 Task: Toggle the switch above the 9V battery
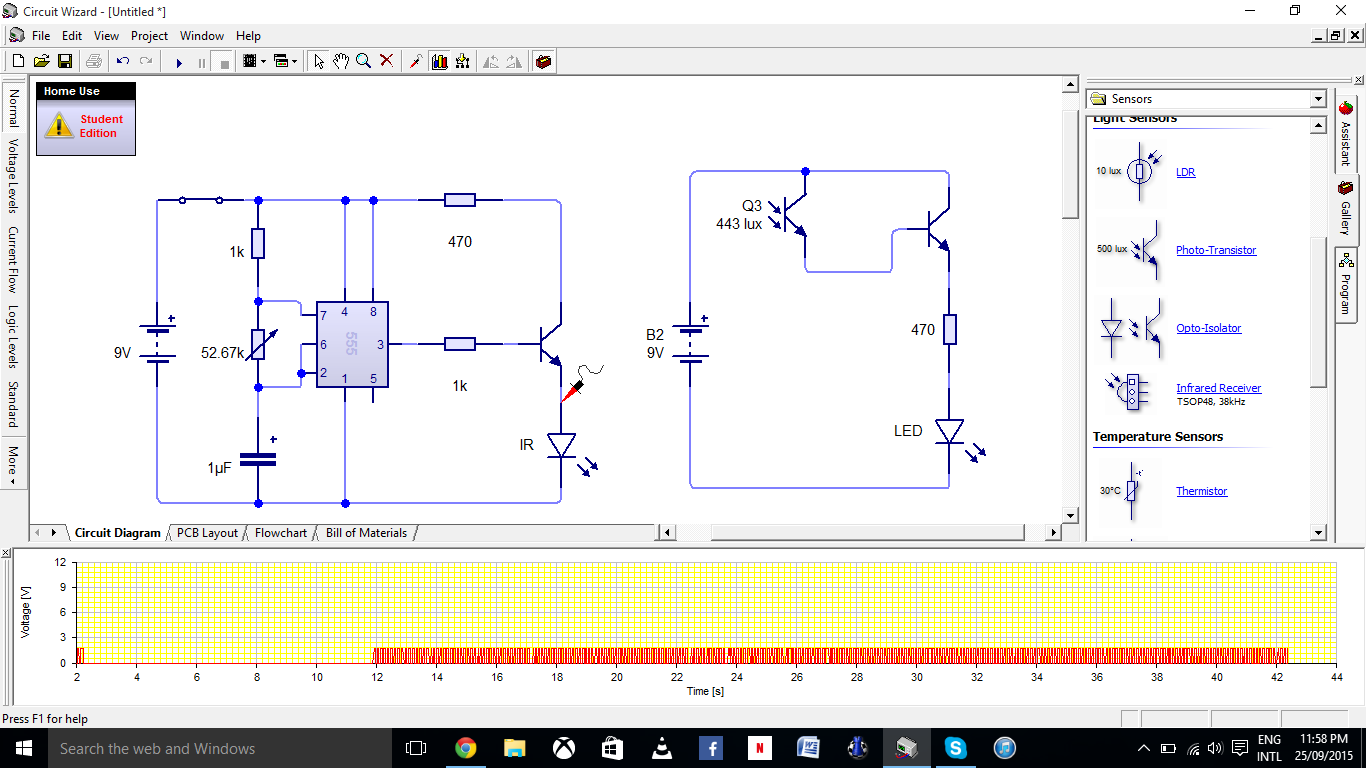[201, 199]
